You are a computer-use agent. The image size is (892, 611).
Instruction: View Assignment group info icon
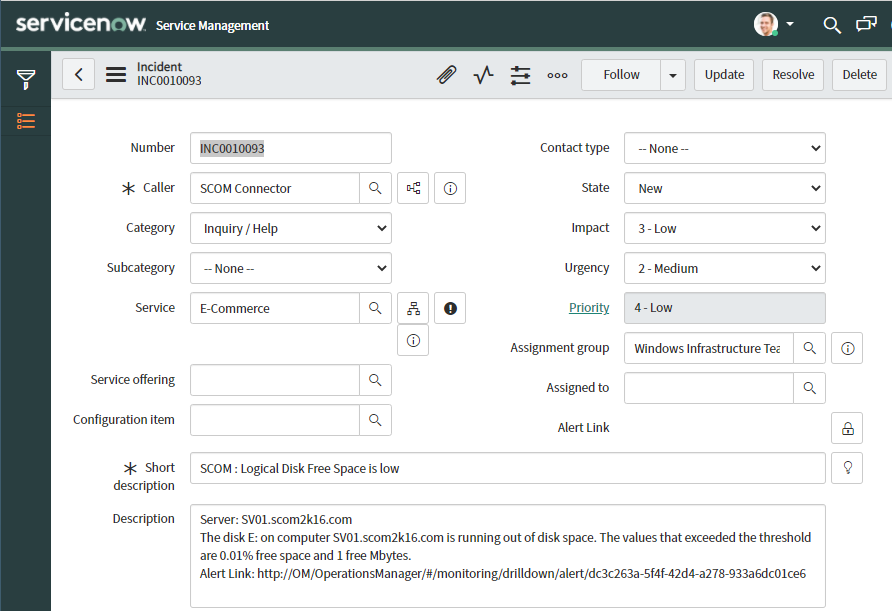[847, 348]
